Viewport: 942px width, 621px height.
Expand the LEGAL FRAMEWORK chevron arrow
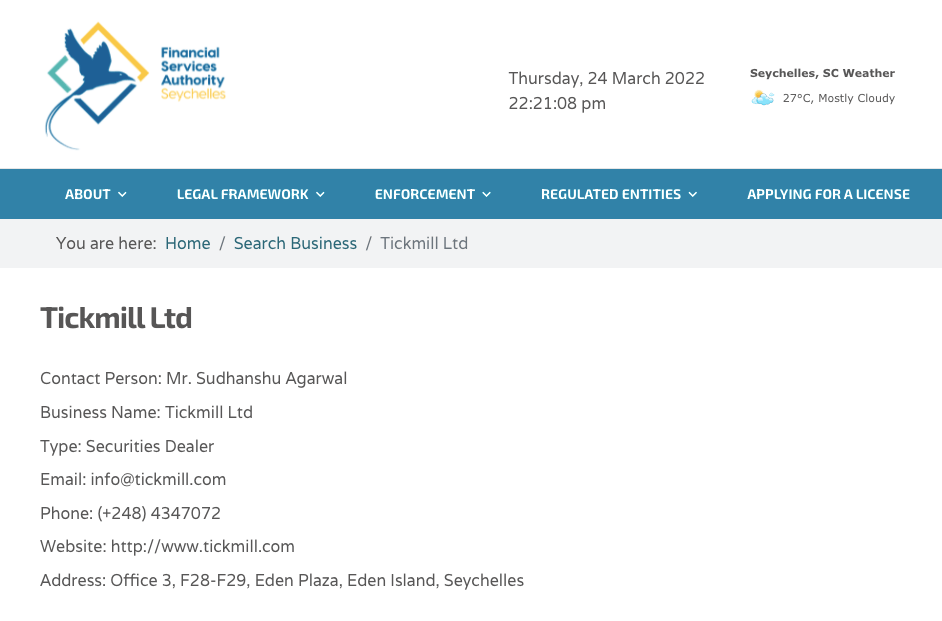point(320,195)
